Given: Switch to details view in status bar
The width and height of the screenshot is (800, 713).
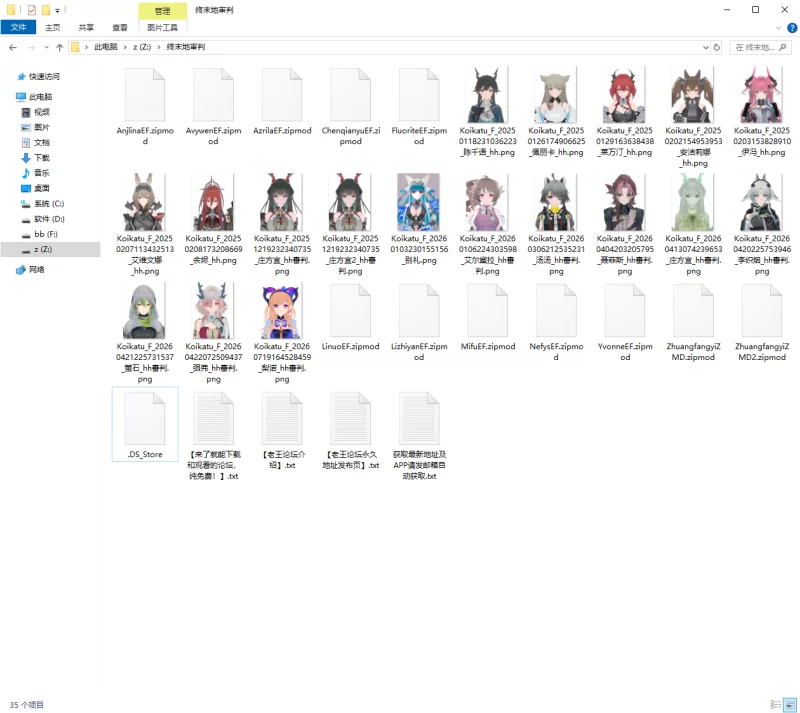Looking at the screenshot, I should (x=776, y=705).
